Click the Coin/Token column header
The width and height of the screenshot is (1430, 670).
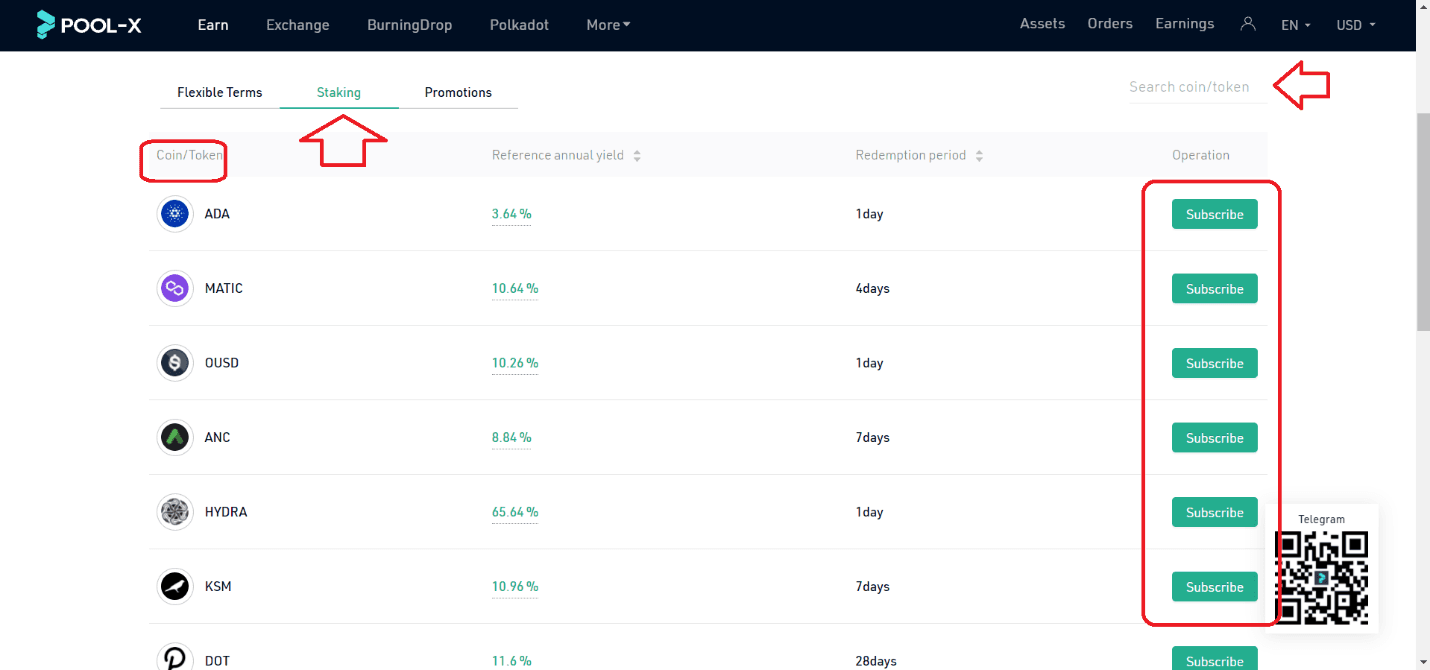coord(190,155)
